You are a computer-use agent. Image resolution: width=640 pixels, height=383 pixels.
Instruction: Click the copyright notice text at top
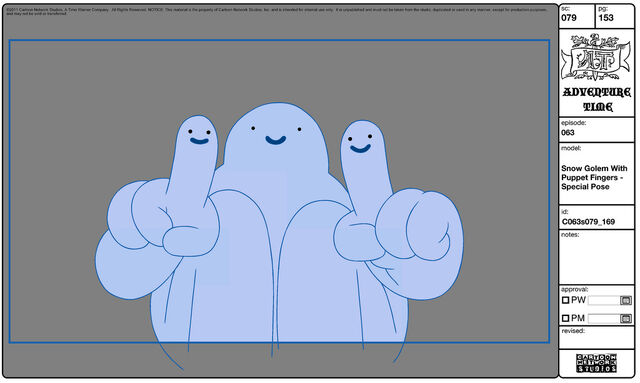pyautogui.click(x=278, y=11)
